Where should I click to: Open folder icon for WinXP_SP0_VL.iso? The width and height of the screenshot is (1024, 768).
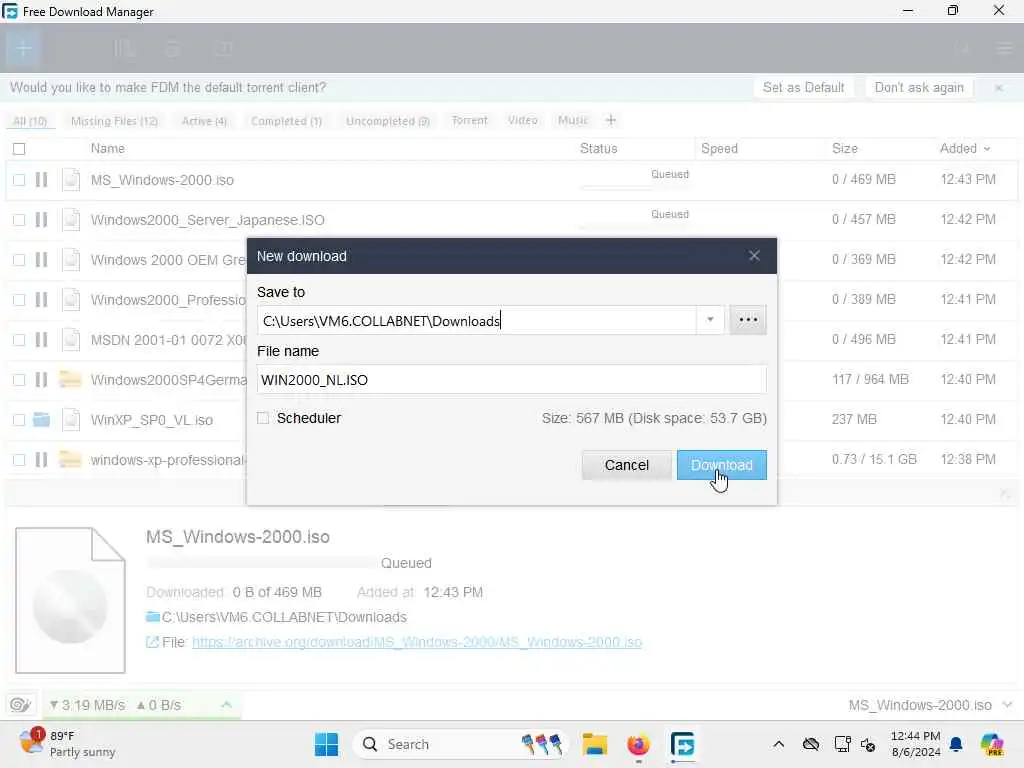coord(41,419)
